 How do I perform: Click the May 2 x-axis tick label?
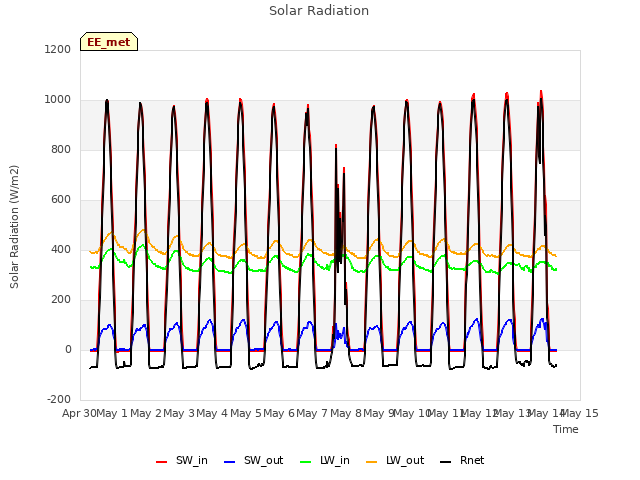click(x=146, y=413)
